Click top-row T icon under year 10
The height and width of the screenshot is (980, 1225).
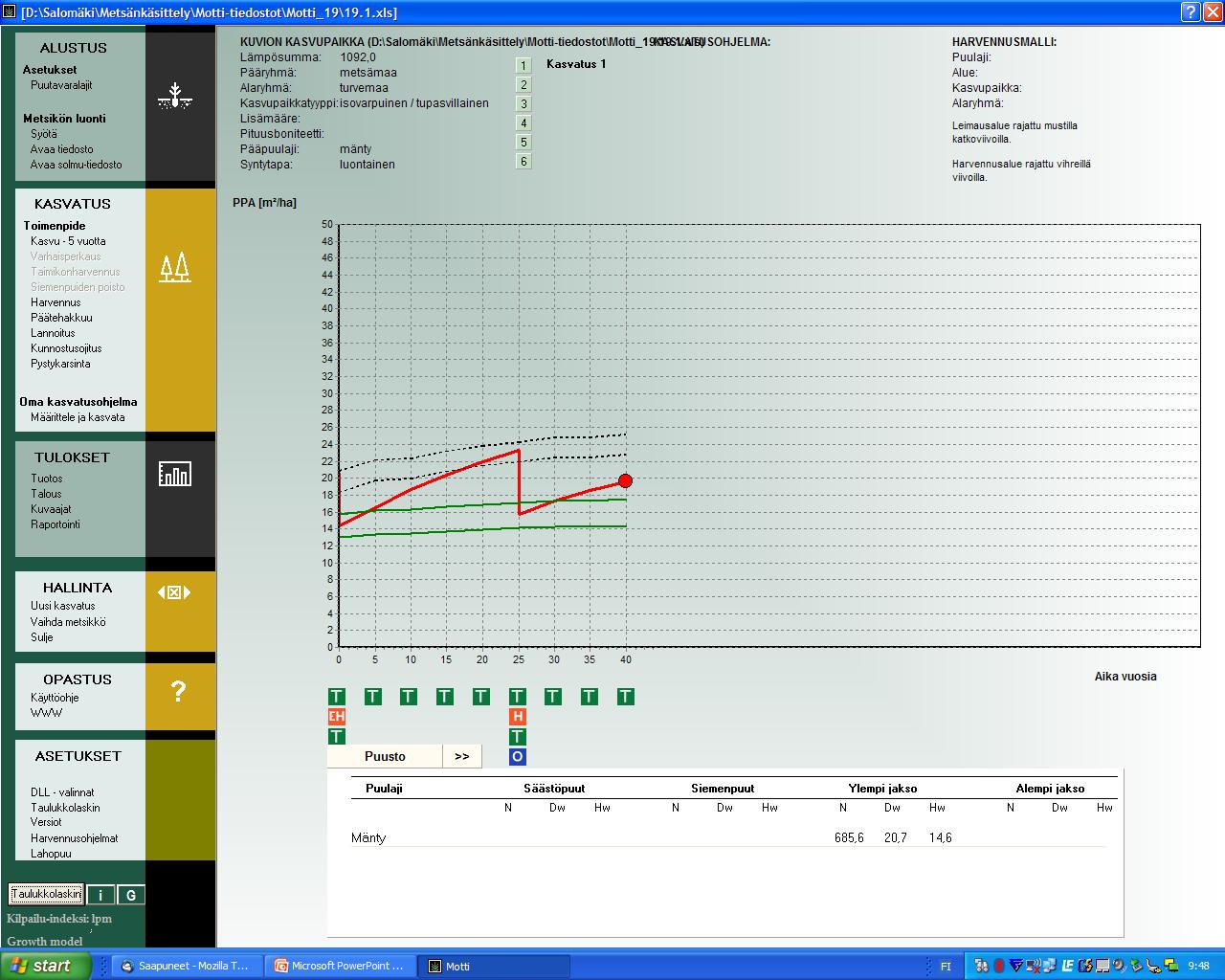point(409,697)
